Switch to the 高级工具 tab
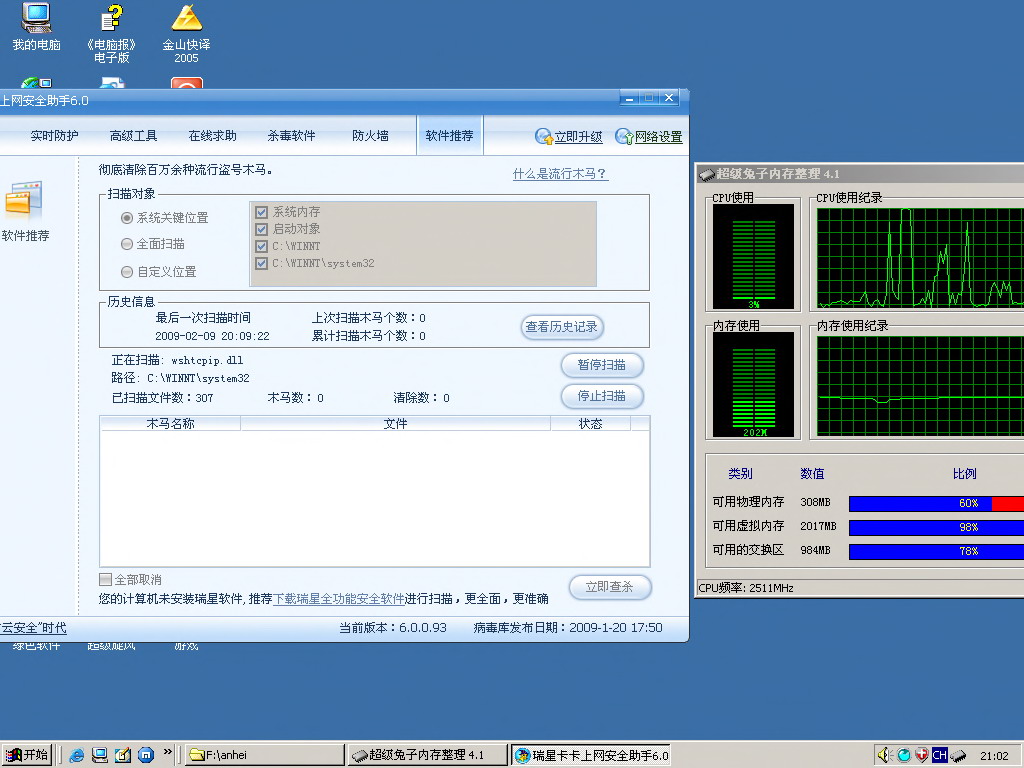The image size is (1024, 768). click(133, 136)
